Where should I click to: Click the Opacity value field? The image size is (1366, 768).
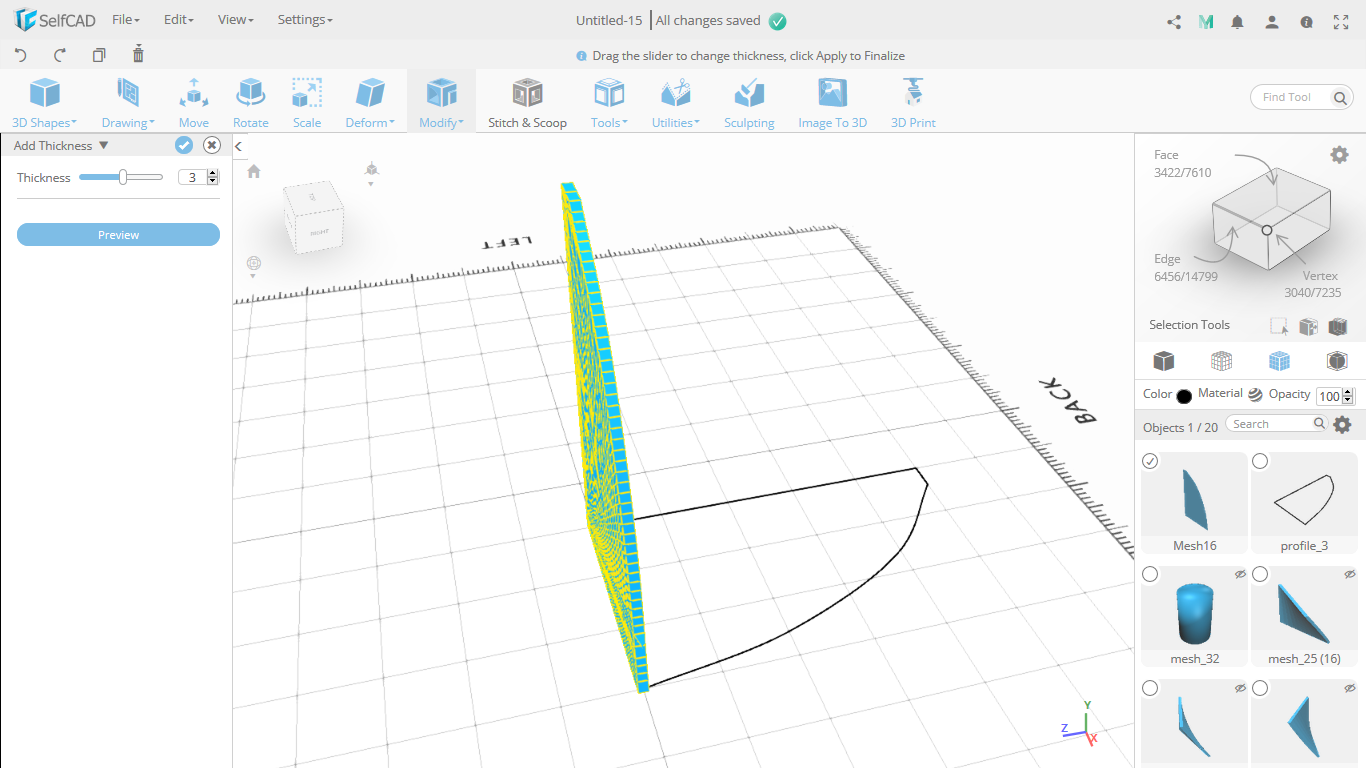(x=1329, y=396)
